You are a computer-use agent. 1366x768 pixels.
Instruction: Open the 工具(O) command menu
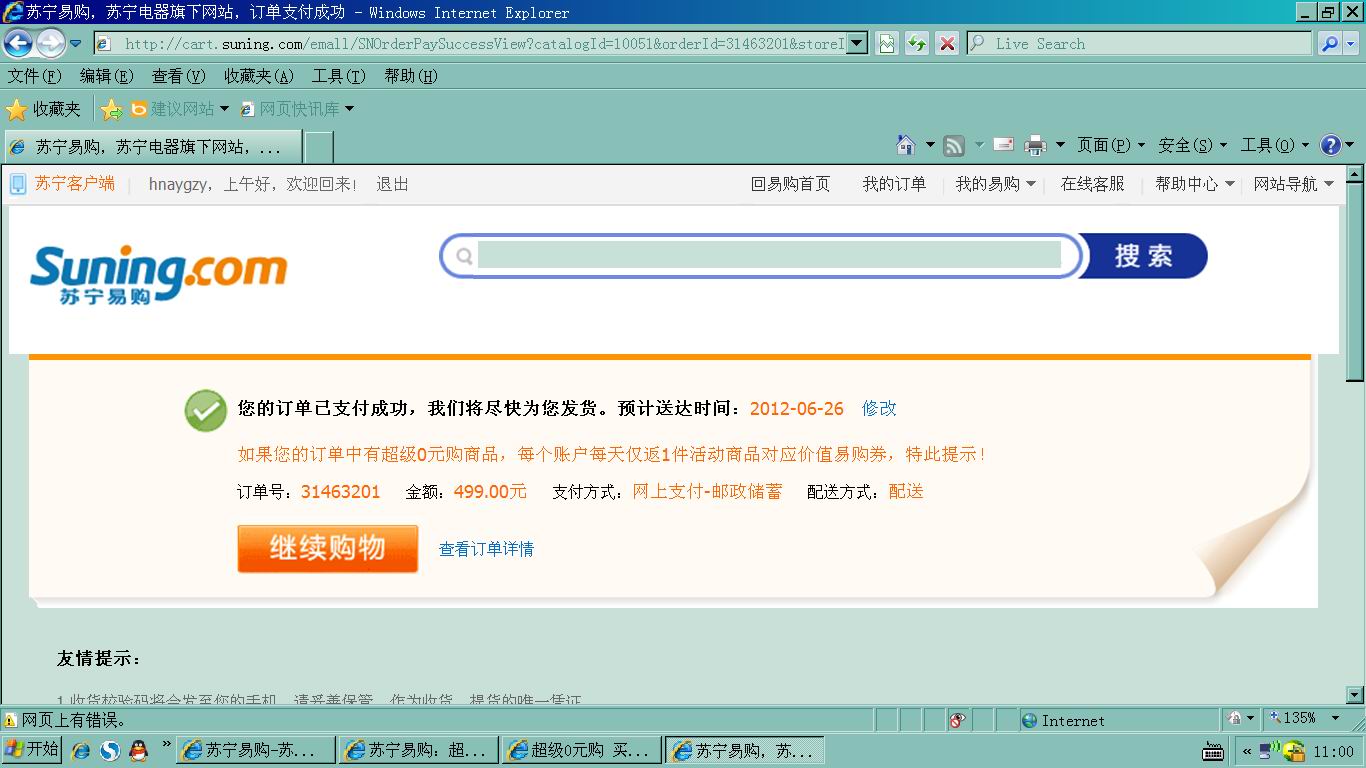point(1274,145)
